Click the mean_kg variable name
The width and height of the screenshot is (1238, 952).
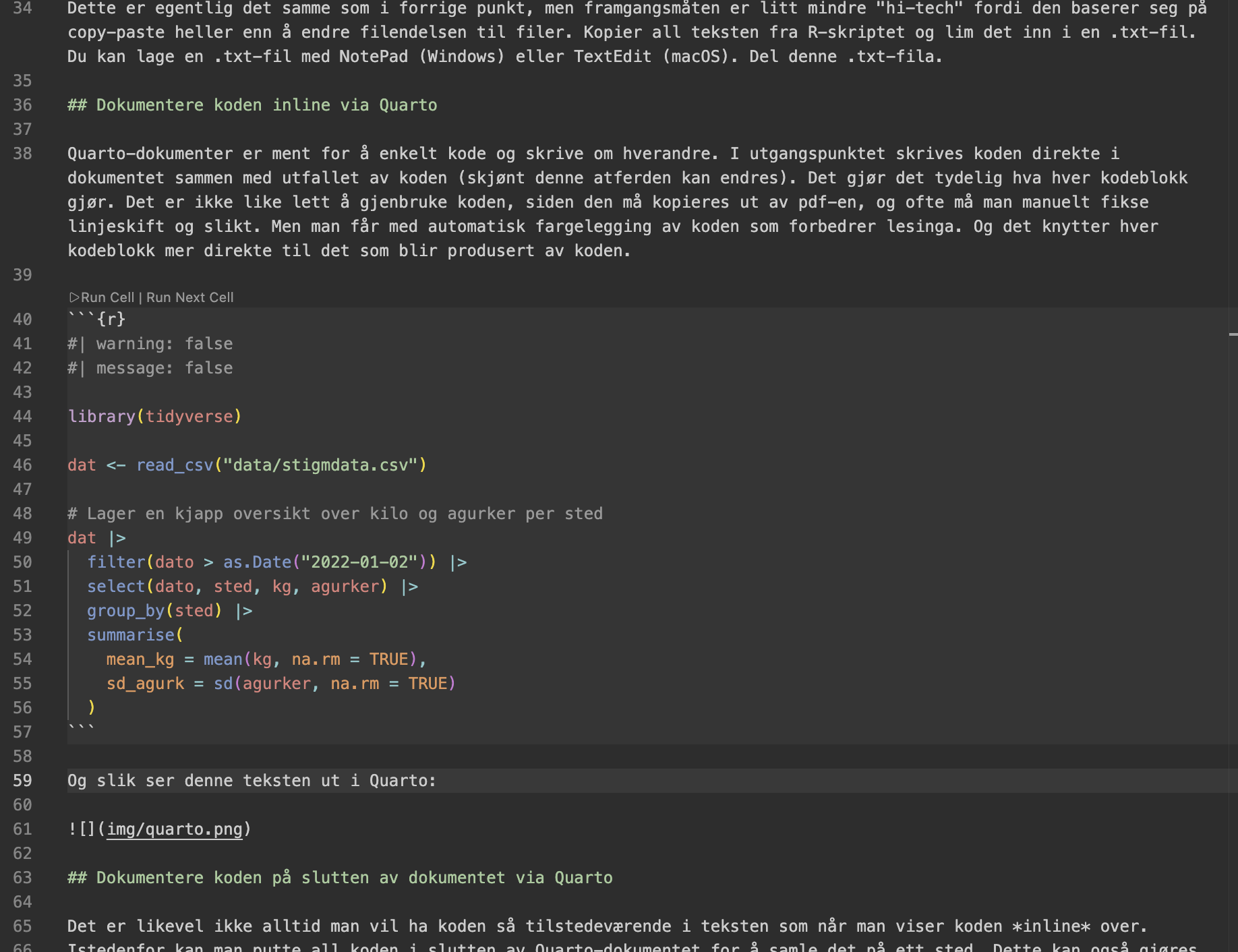click(140, 659)
